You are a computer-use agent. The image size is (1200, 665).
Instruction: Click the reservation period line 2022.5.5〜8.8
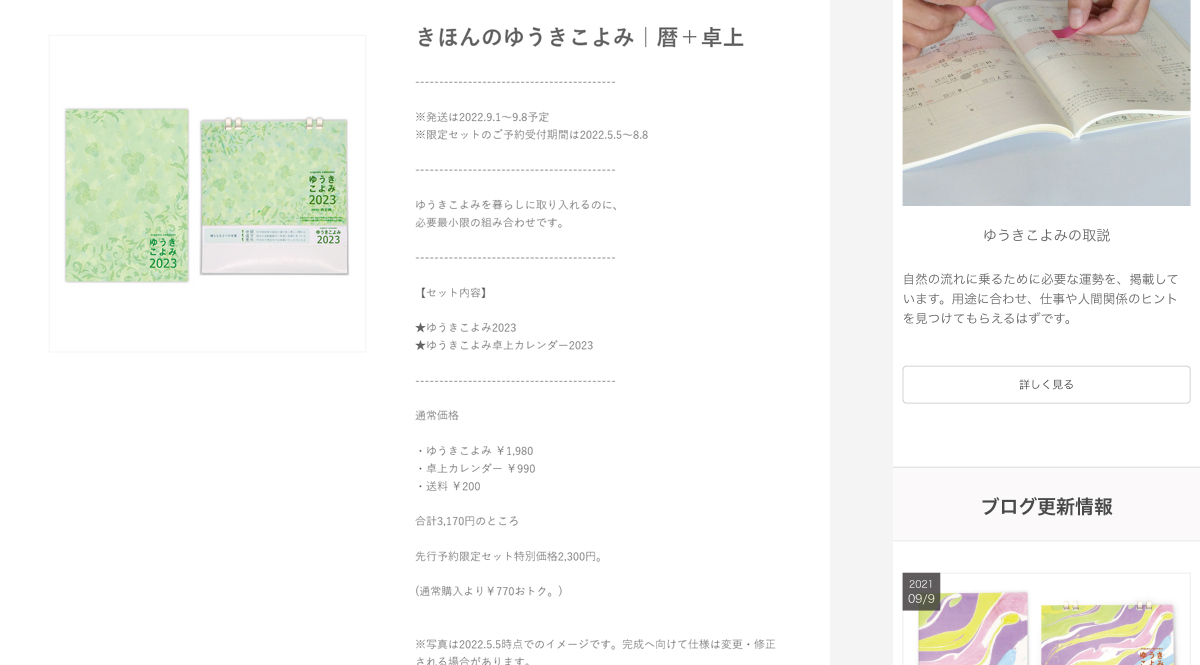pyautogui.click(x=532, y=135)
